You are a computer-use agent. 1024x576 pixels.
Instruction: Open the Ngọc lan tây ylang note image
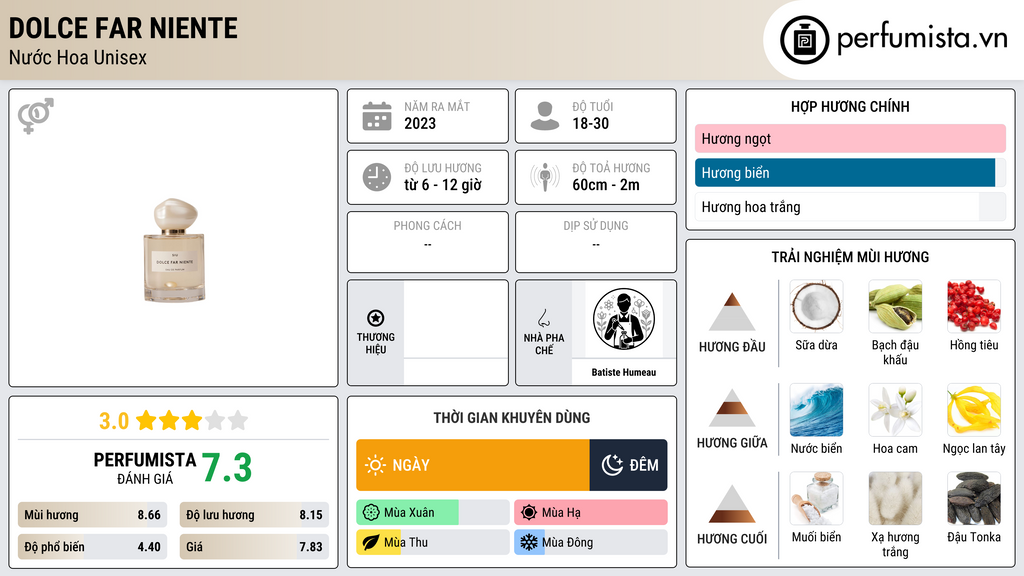(974, 410)
